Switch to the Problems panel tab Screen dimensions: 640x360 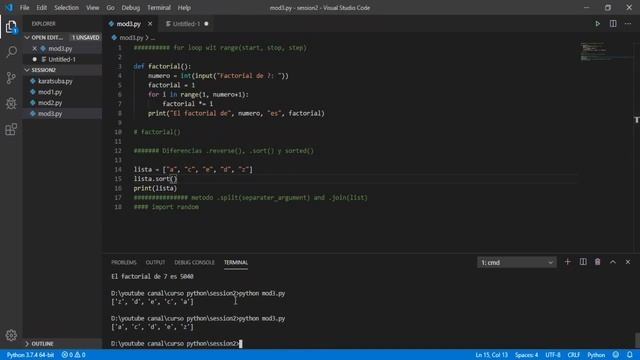coord(124,262)
